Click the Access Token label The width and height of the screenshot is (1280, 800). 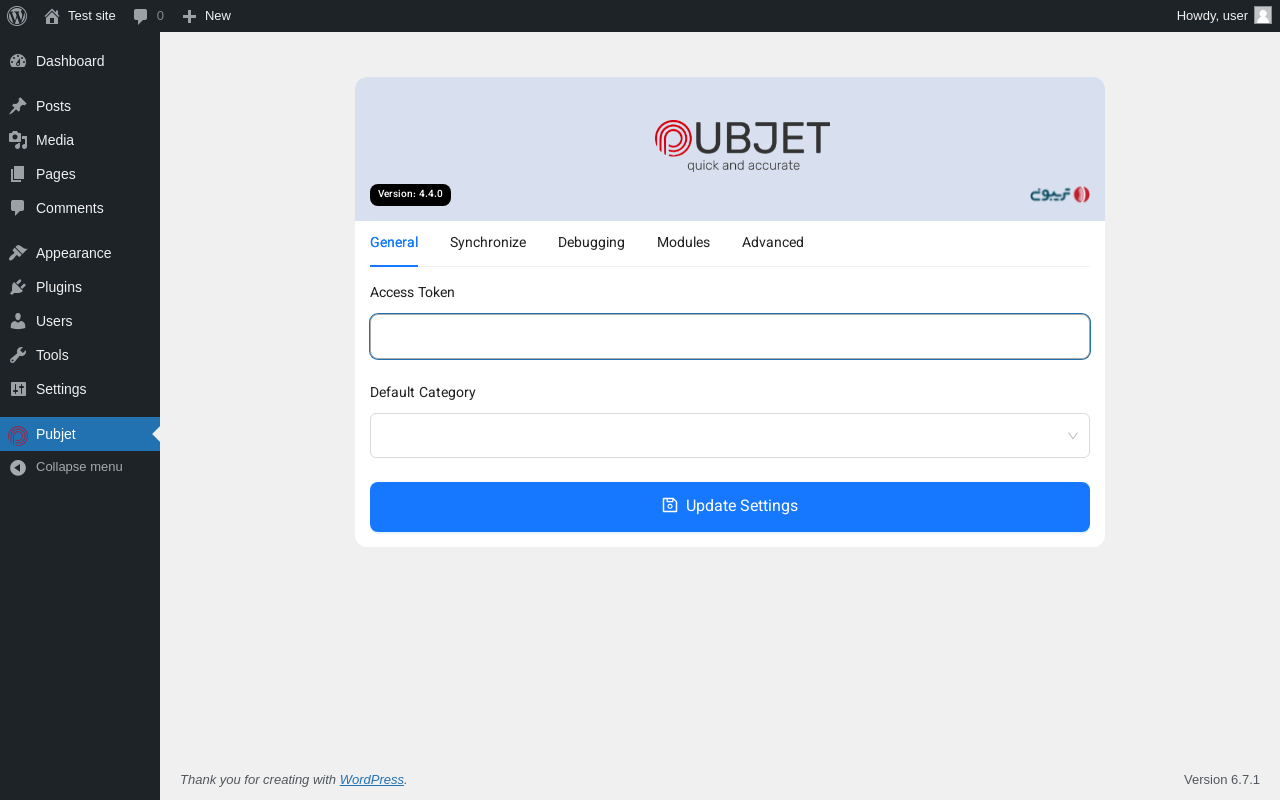412,293
